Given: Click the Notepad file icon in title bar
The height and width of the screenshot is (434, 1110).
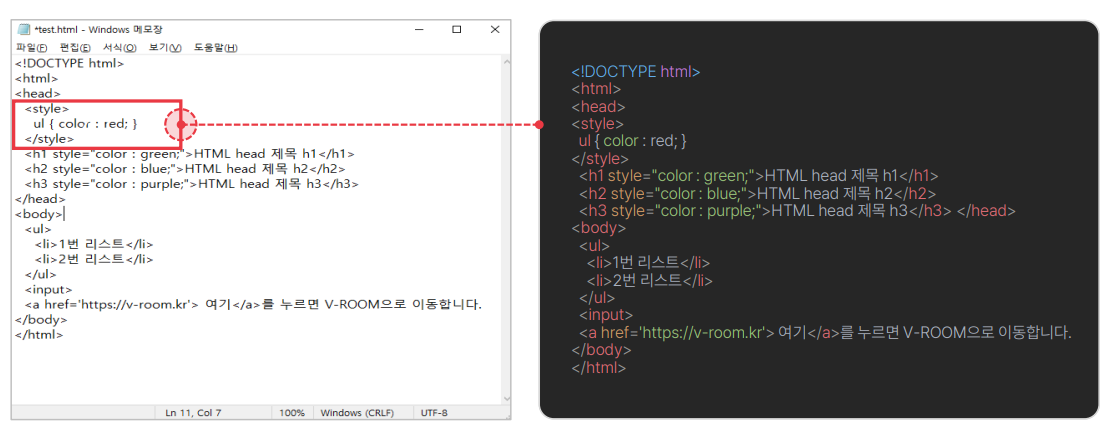Looking at the screenshot, I should point(23,30).
